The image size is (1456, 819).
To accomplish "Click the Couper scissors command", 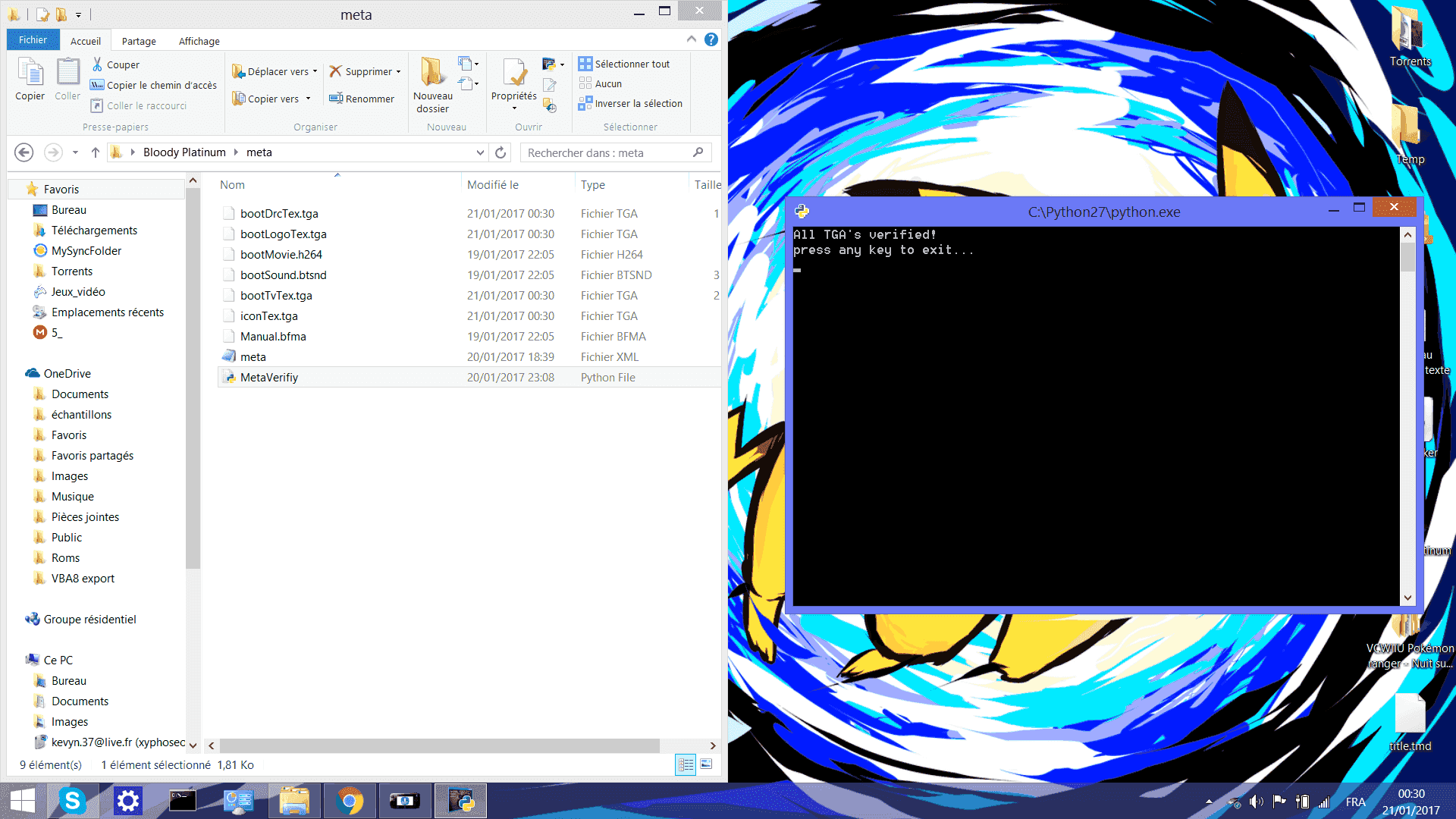I will [x=116, y=64].
